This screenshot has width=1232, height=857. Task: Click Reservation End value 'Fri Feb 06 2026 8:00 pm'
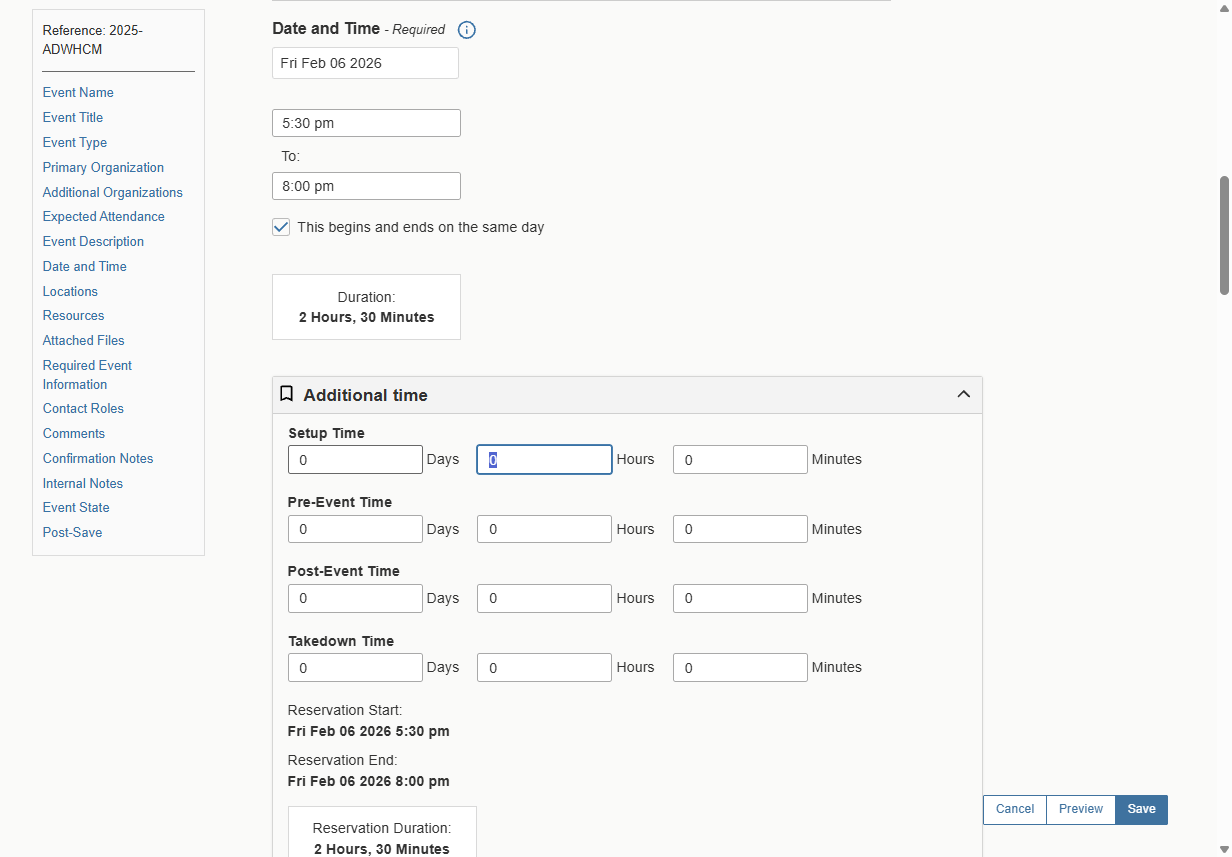(368, 781)
